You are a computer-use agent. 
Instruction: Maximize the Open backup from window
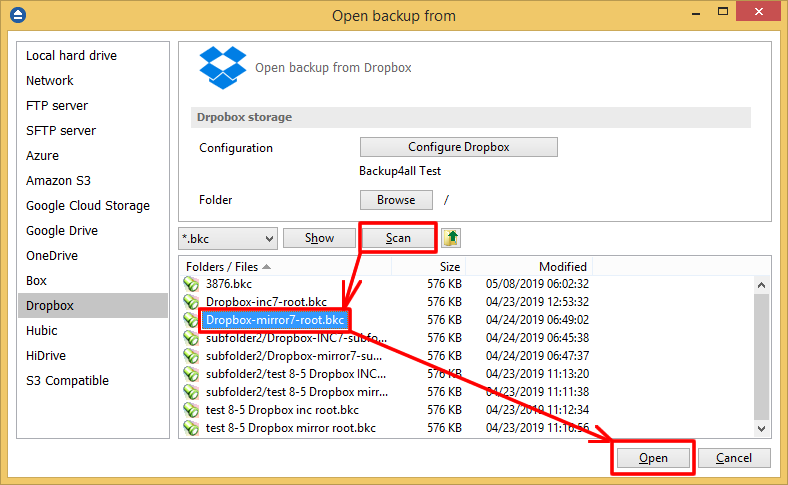723,12
